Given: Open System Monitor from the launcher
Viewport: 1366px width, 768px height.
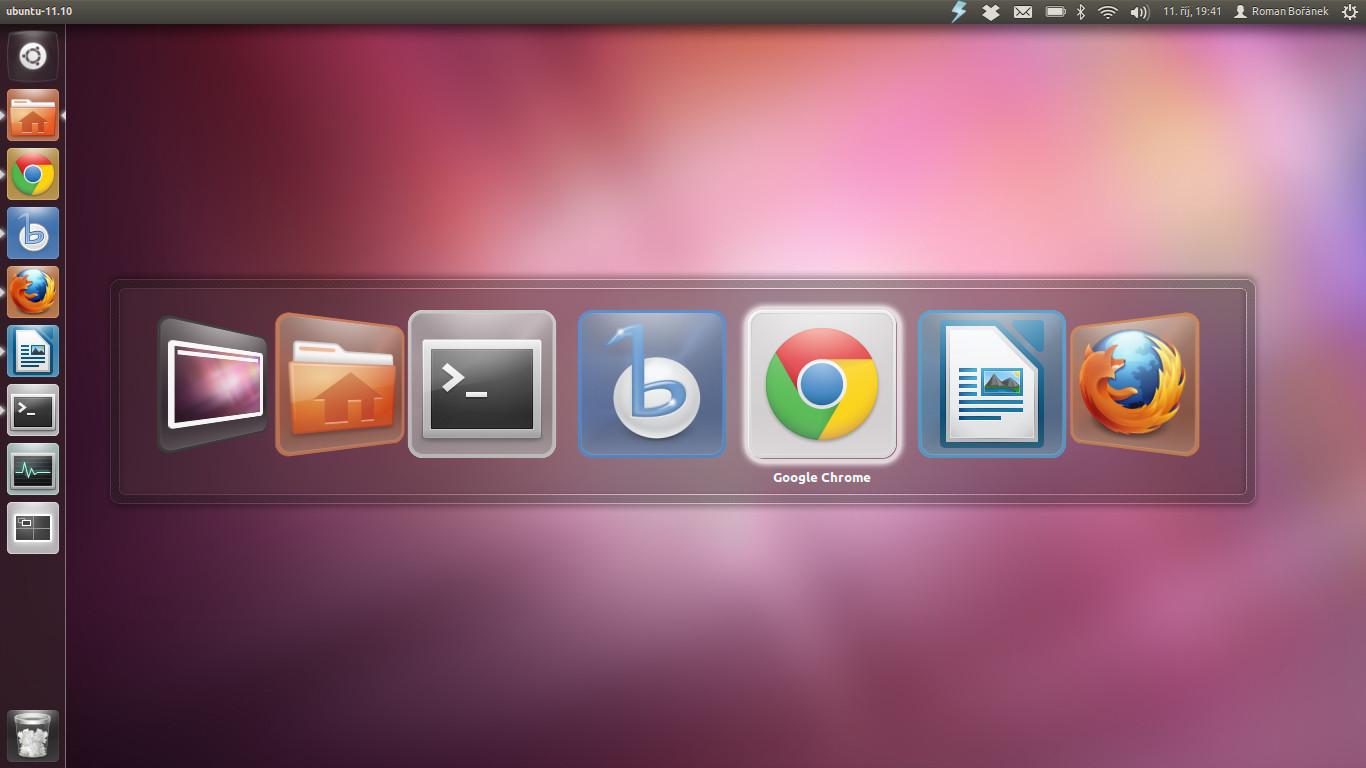Looking at the screenshot, I should [x=33, y=469].
